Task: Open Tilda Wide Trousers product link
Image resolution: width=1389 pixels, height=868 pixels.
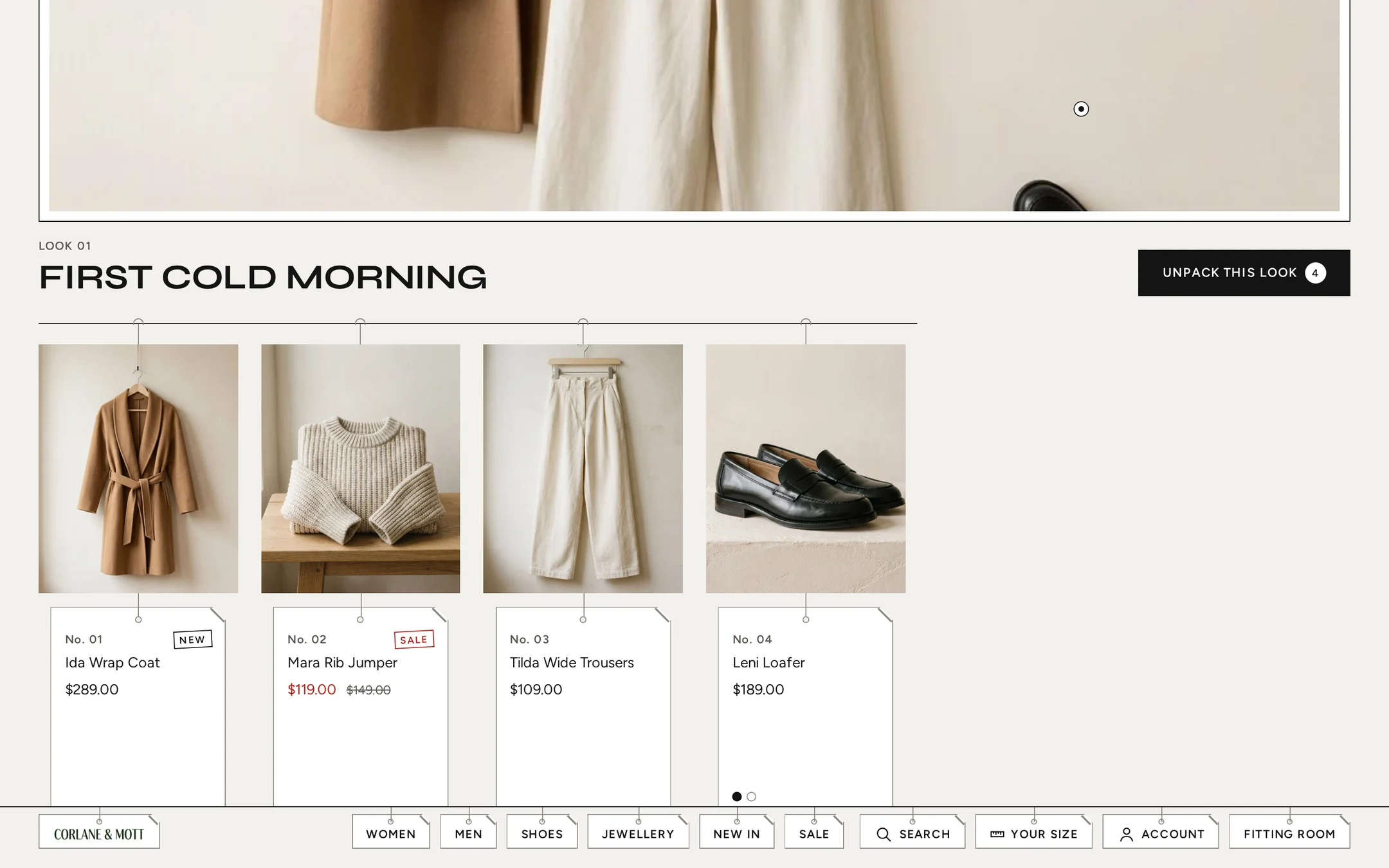Action: click(x=572, y=662)
